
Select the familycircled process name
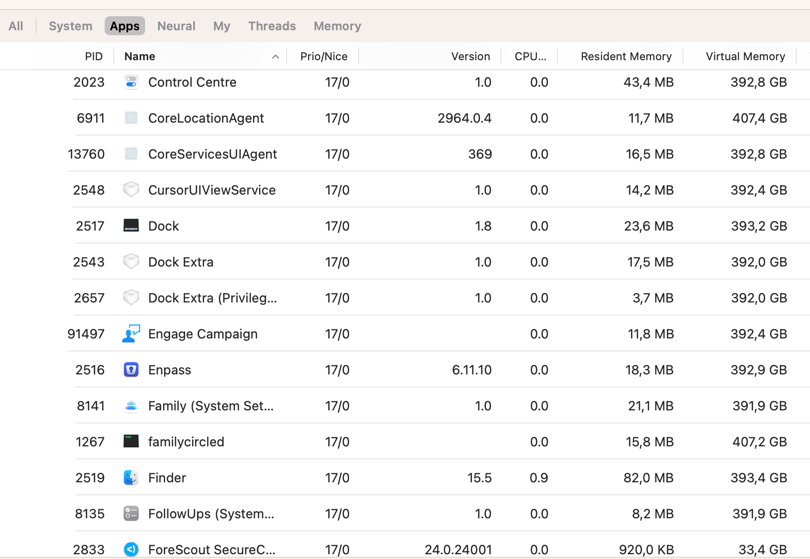pyautogui.click(x=186, y=442)
